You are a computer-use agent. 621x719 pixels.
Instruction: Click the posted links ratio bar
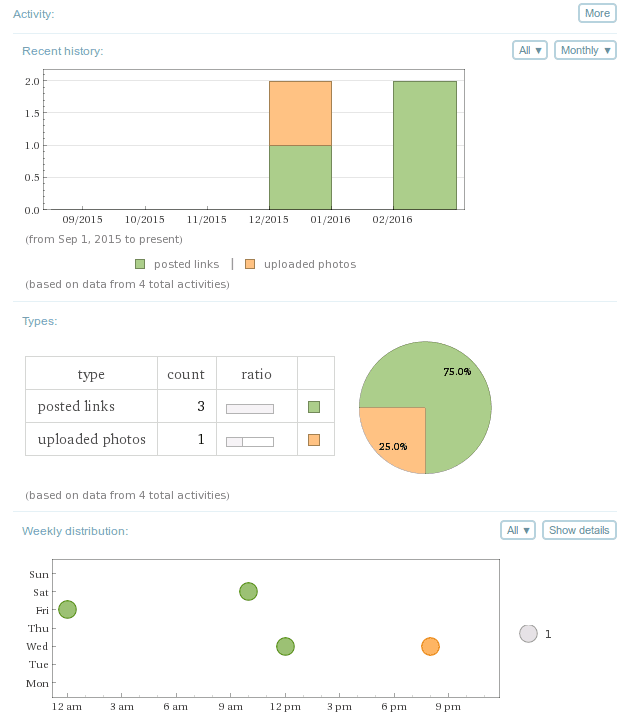point(250,408)
